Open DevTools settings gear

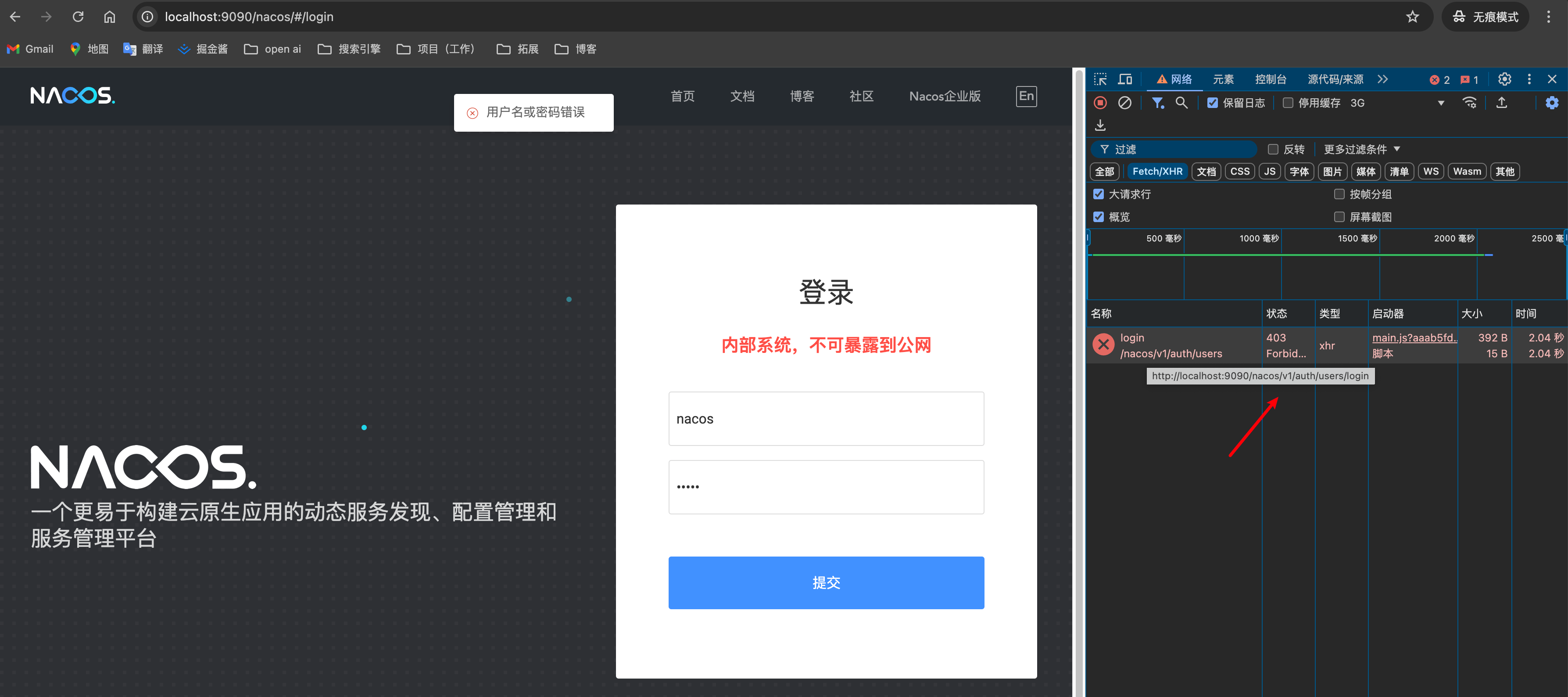(1504, 79)
